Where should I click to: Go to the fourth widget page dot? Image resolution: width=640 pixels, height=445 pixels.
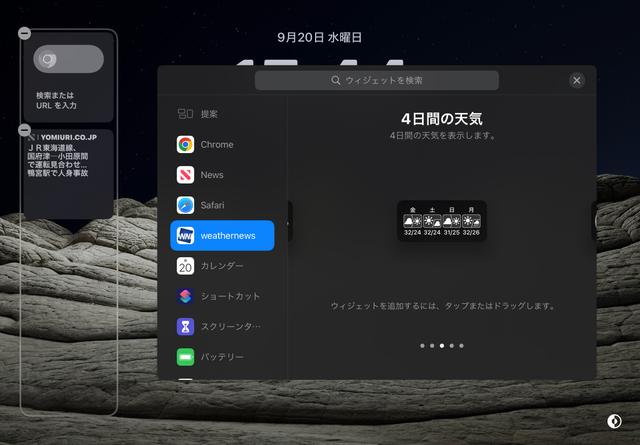pyautogui.click(x=451, y=346)
